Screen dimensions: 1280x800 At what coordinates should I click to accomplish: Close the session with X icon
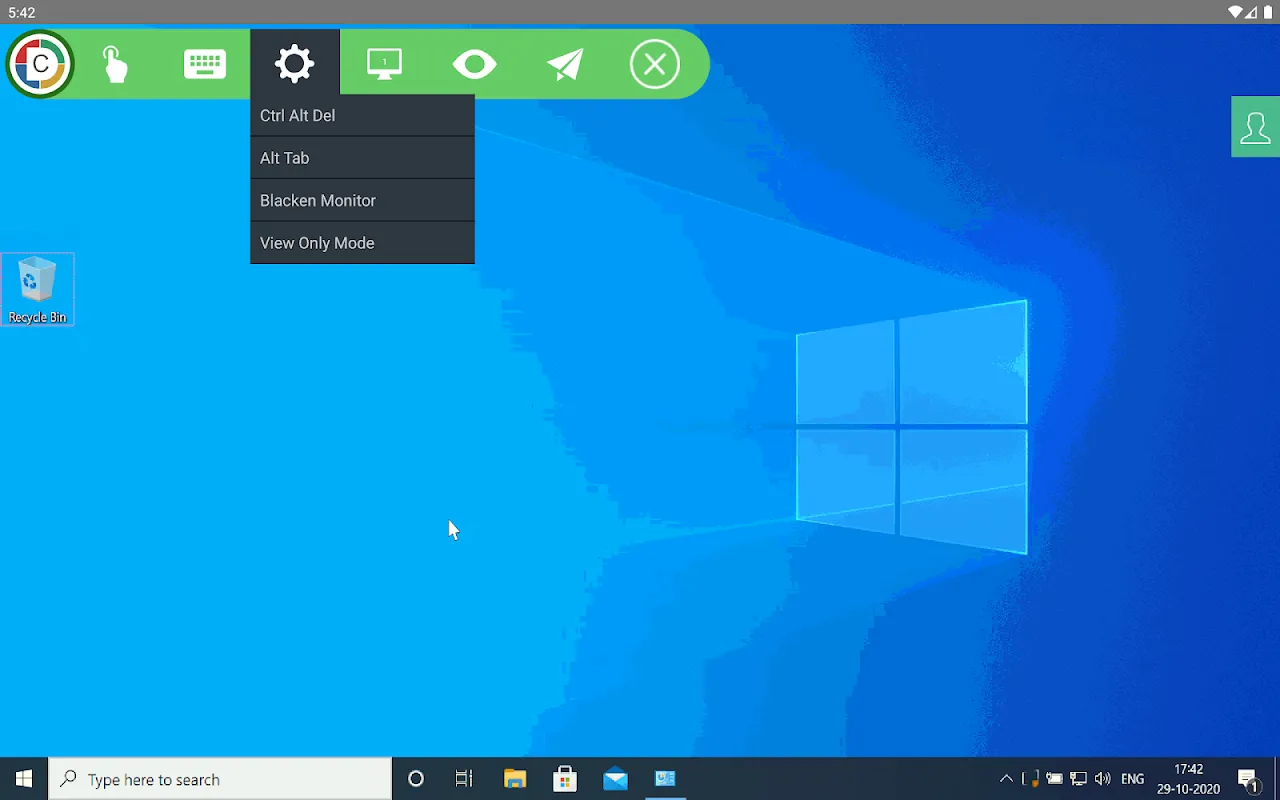pos(654,65)
